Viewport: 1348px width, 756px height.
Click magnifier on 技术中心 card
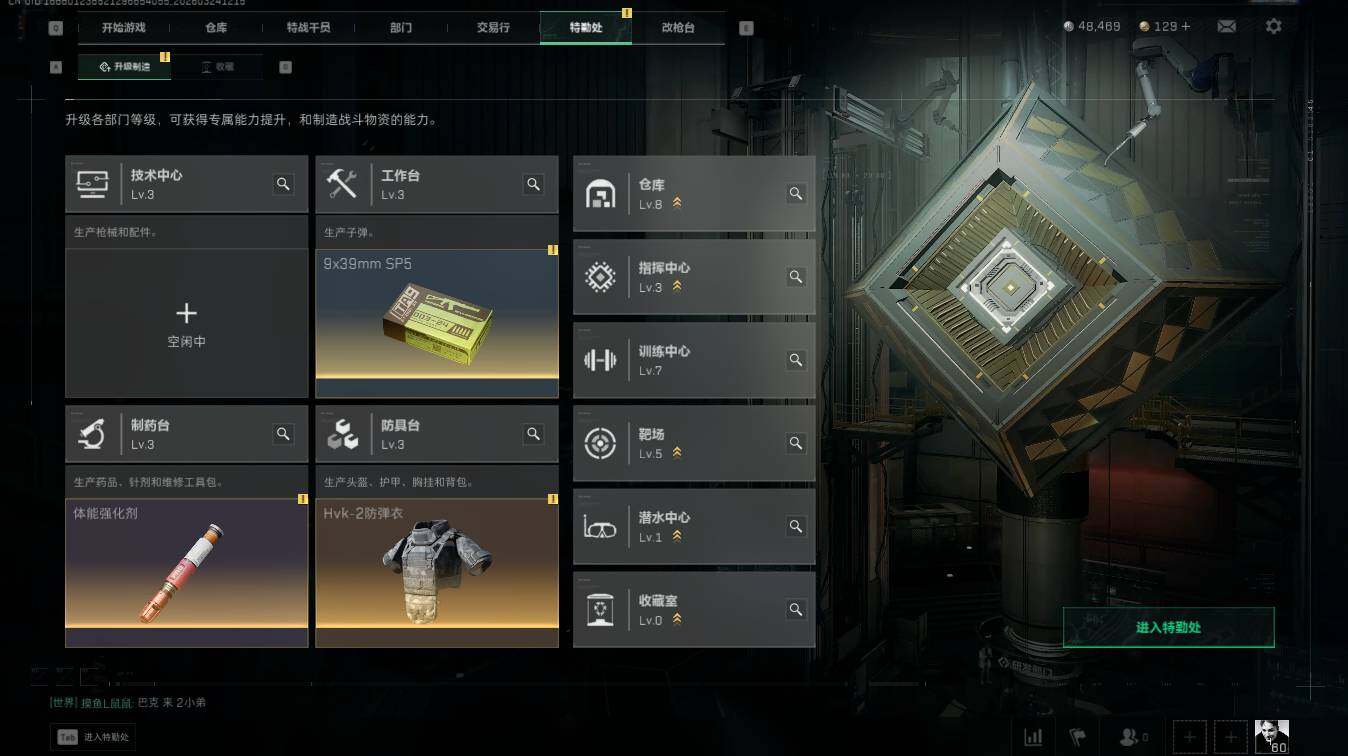click(283, 184)
